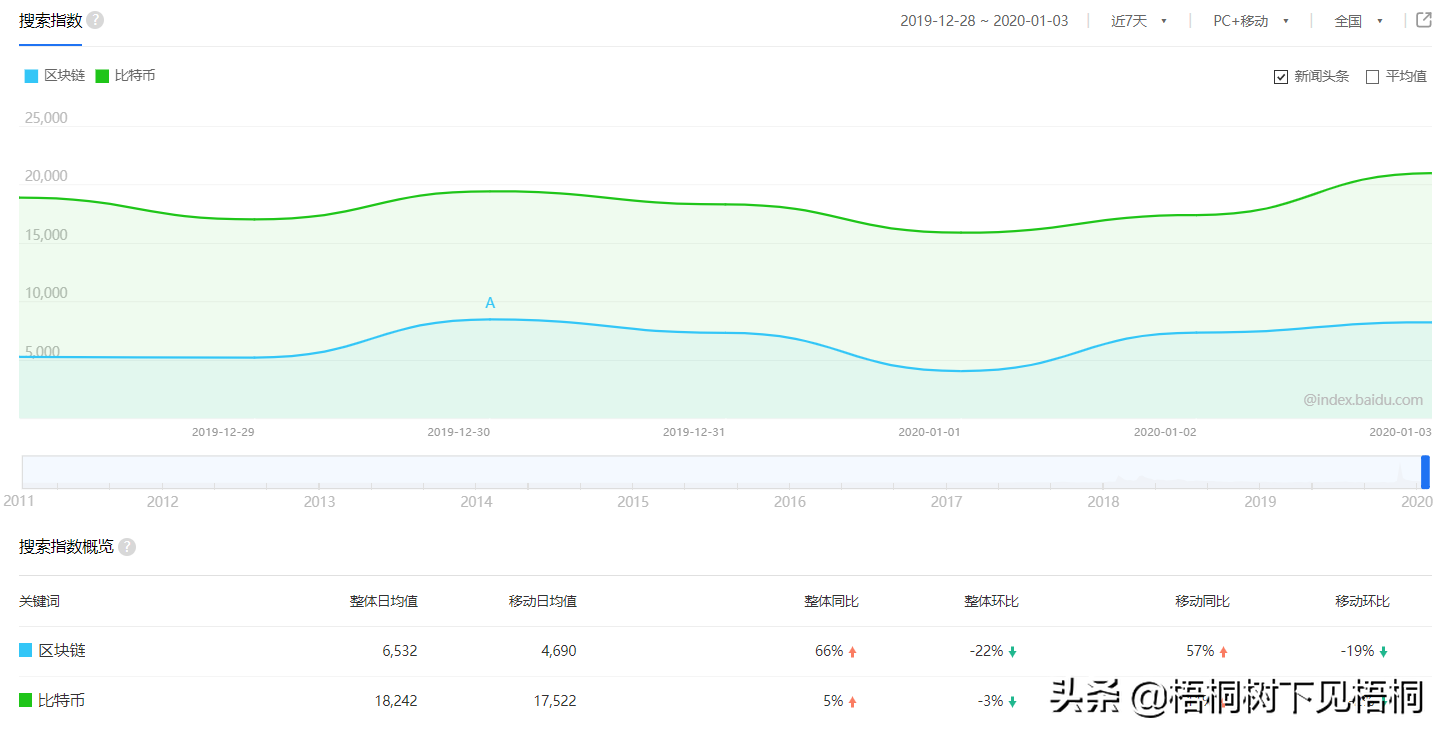The image size is (1446, 737).
Task: Click the 比特币 legend label
Action: click(x=135, y=76)
